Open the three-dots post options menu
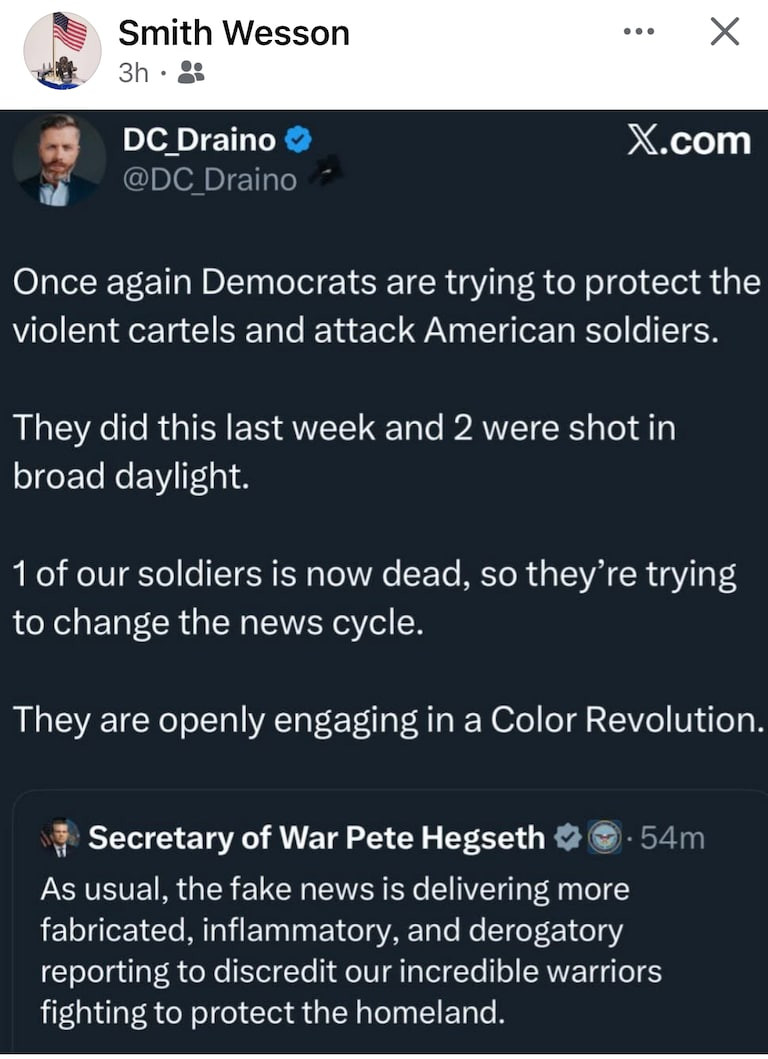 pos(638,32)
